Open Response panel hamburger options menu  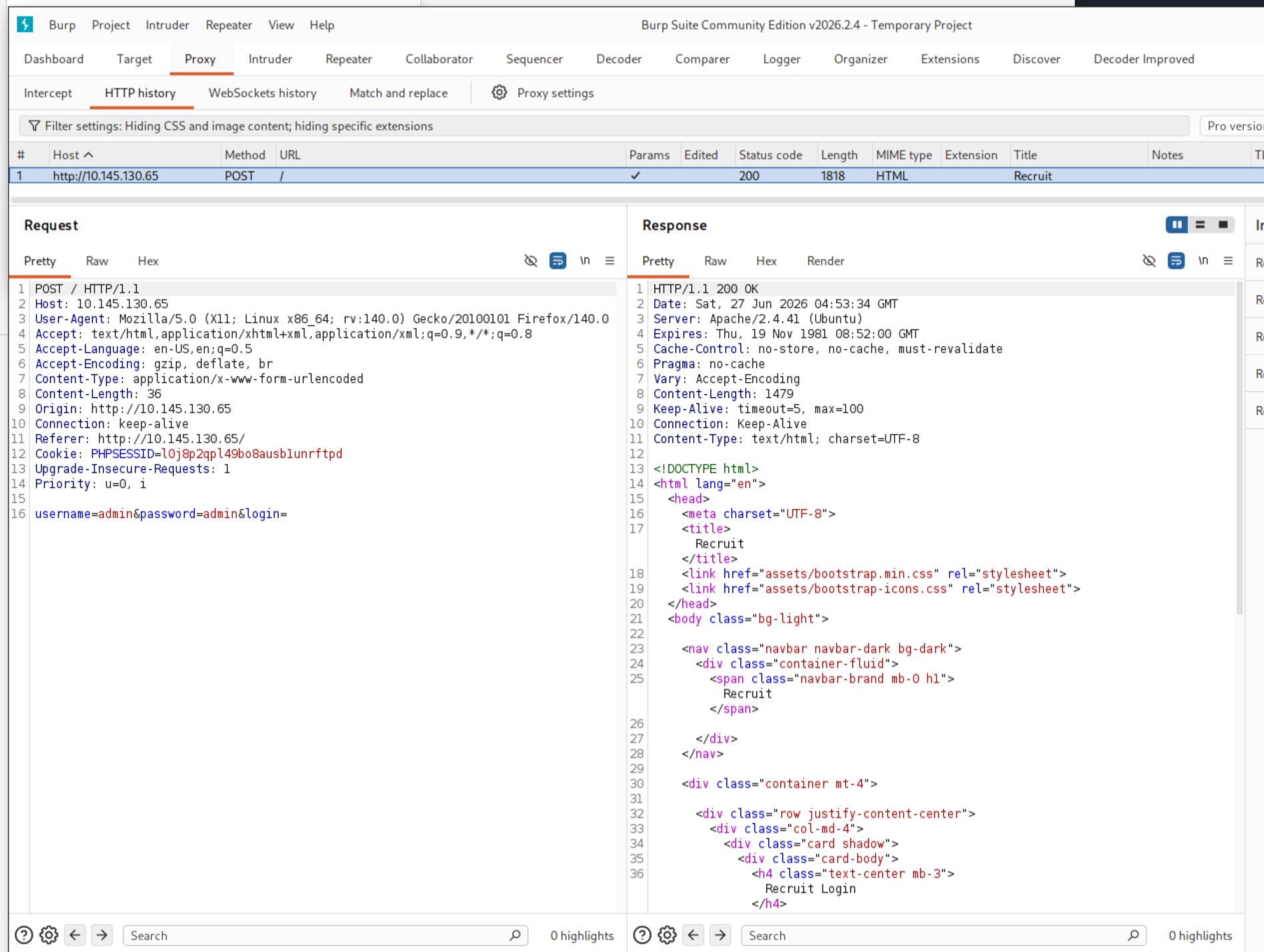pos(1228,261)
